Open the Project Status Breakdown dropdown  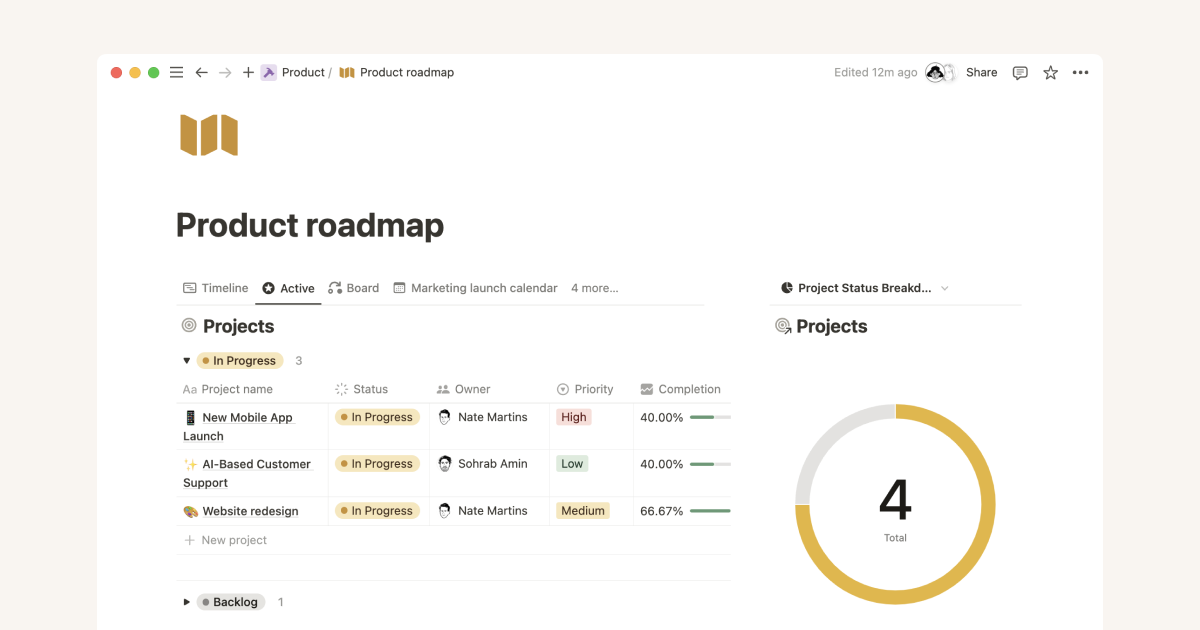pyautogui.click(x=944, y=288)
